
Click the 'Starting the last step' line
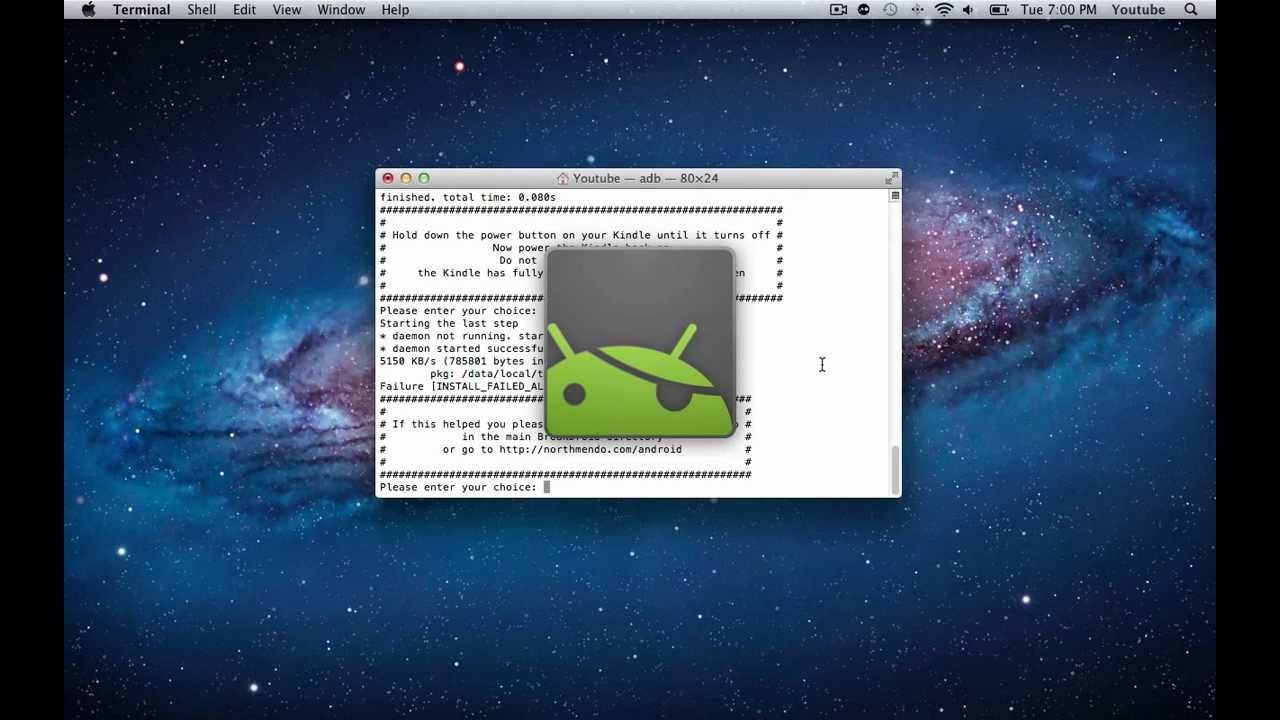pyautogui.click(x=449, y=323)
